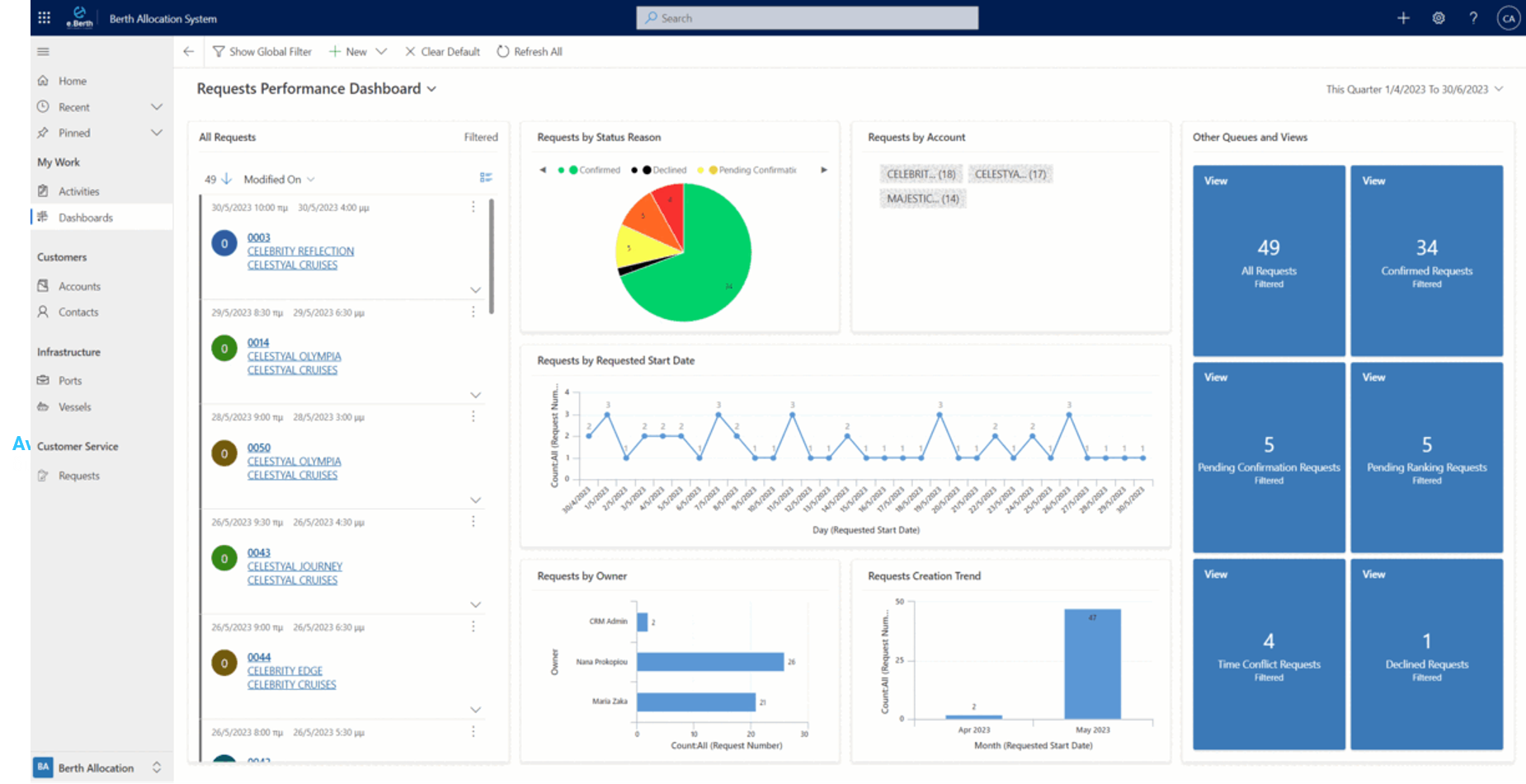This screenshot has width=1526, height=784.
Task: Open more options for request 0043
Action: pos(473,521)
